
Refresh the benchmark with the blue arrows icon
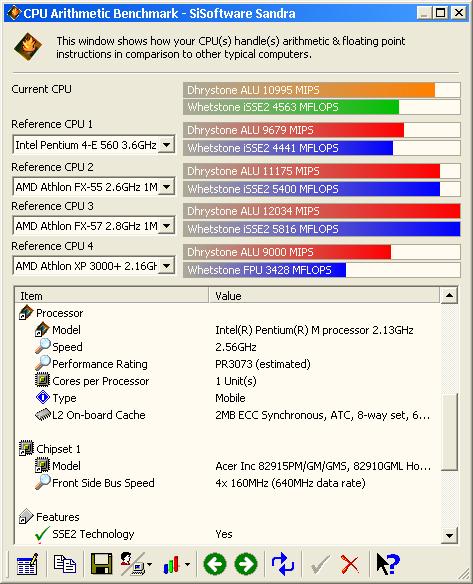point(283,564)
